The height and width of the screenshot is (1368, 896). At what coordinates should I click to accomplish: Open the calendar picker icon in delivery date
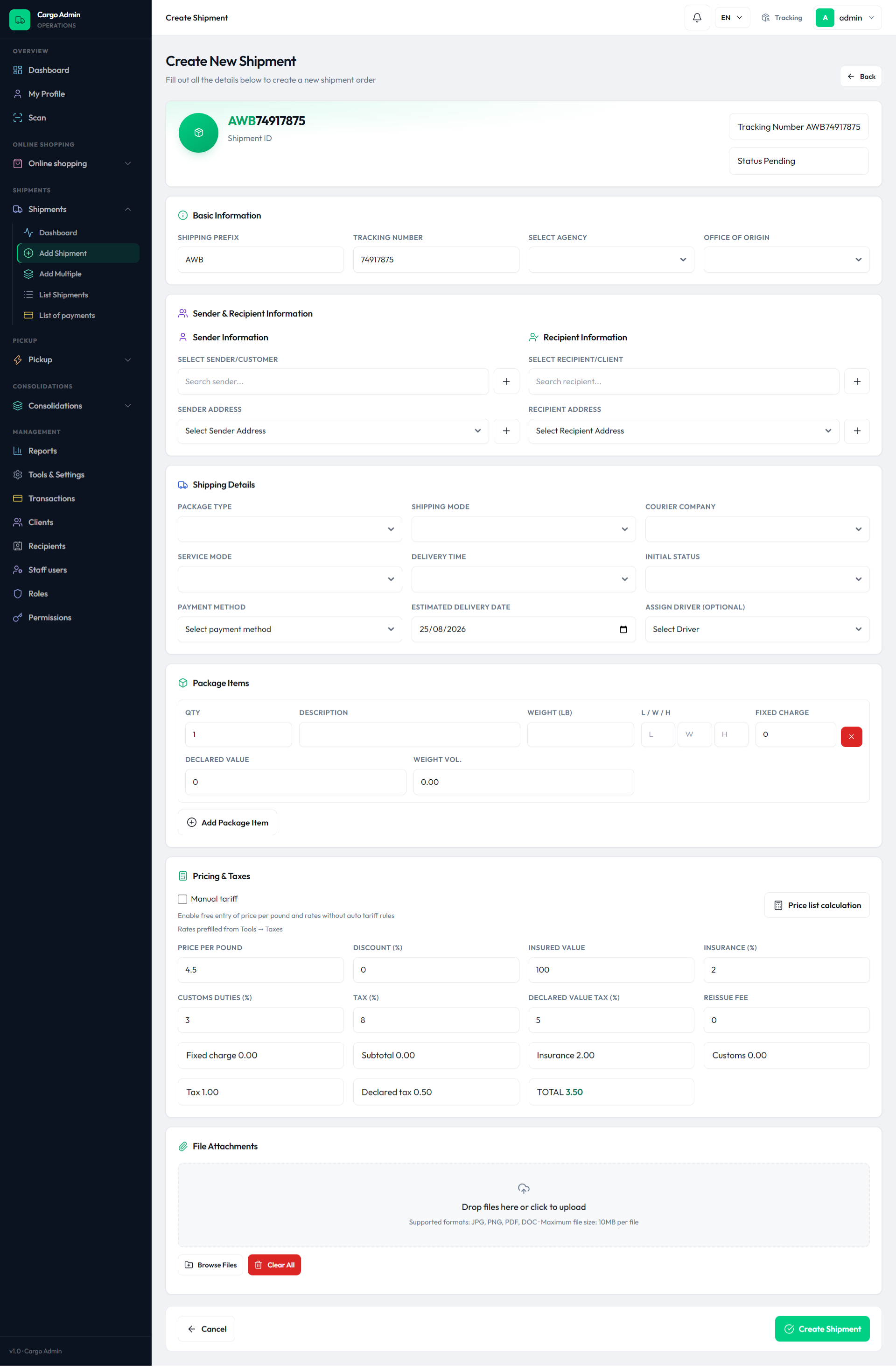tap(623, 629)
